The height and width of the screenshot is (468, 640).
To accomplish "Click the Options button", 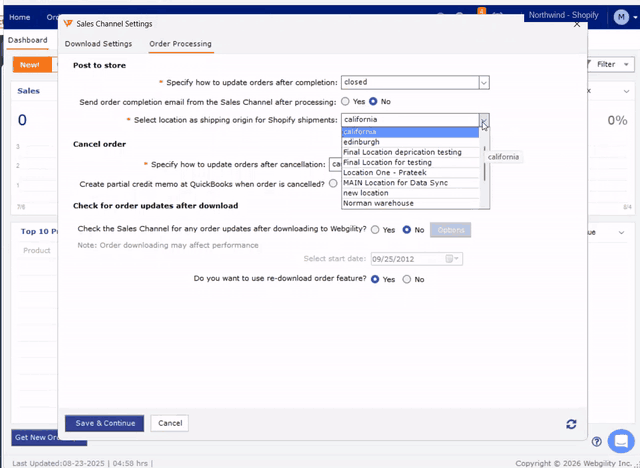I will pos(450,230).
